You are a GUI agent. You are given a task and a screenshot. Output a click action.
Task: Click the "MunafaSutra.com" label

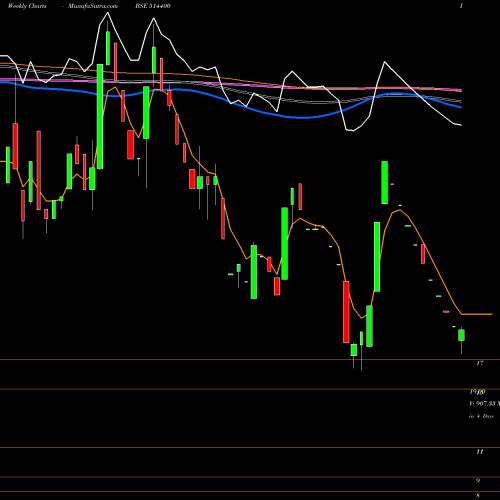(93, 6)
